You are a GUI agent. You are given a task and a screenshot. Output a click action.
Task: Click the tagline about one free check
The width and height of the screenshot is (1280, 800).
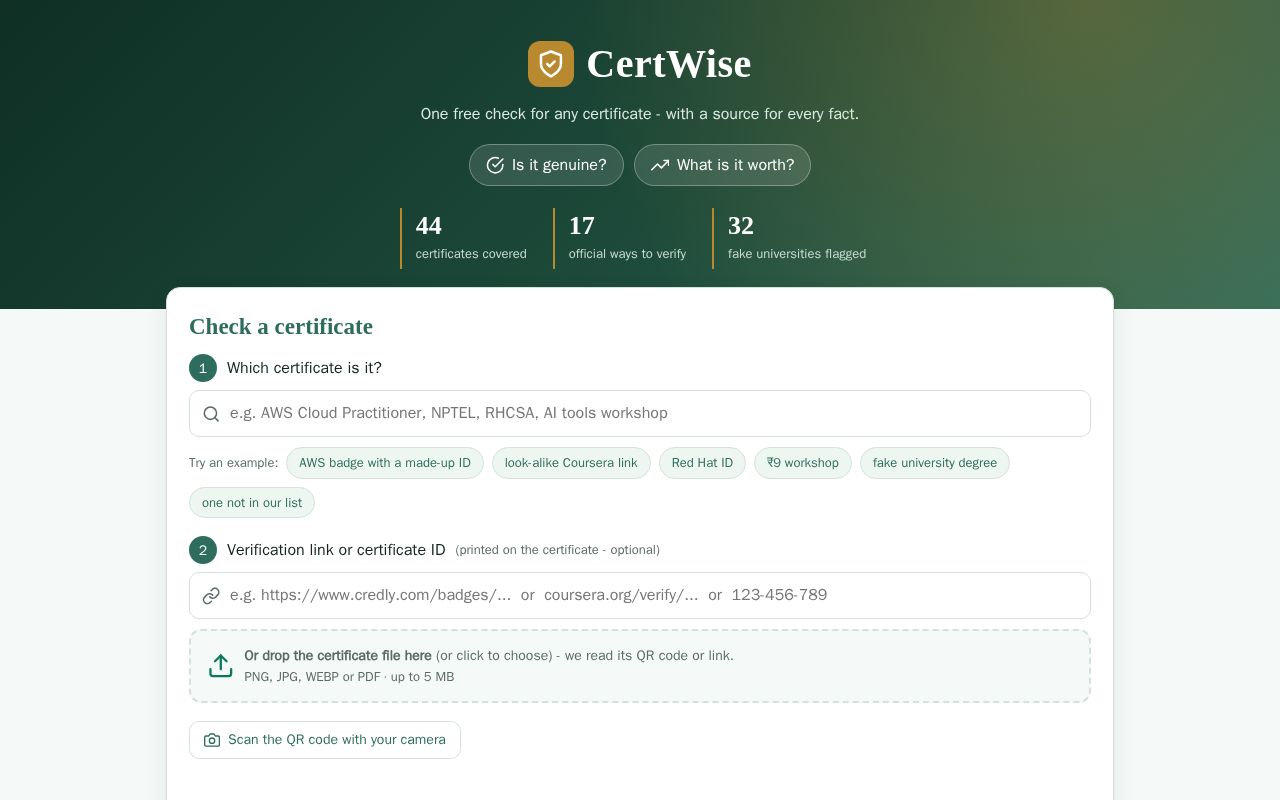click(640, 114)
